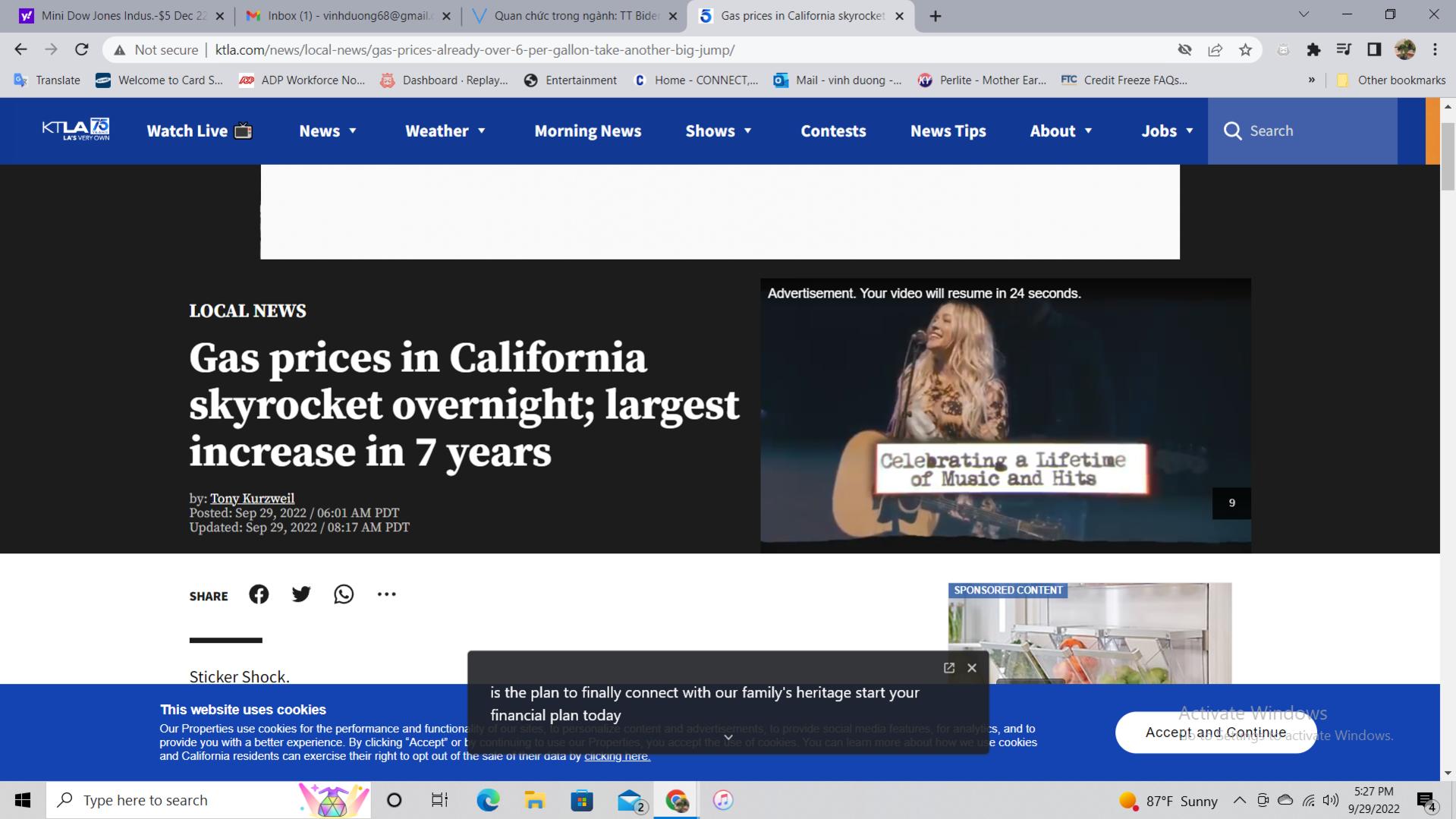Toggle Chrome side panel
Image resolution: width=1456 pixels, height=819 pixels.
1374,50
